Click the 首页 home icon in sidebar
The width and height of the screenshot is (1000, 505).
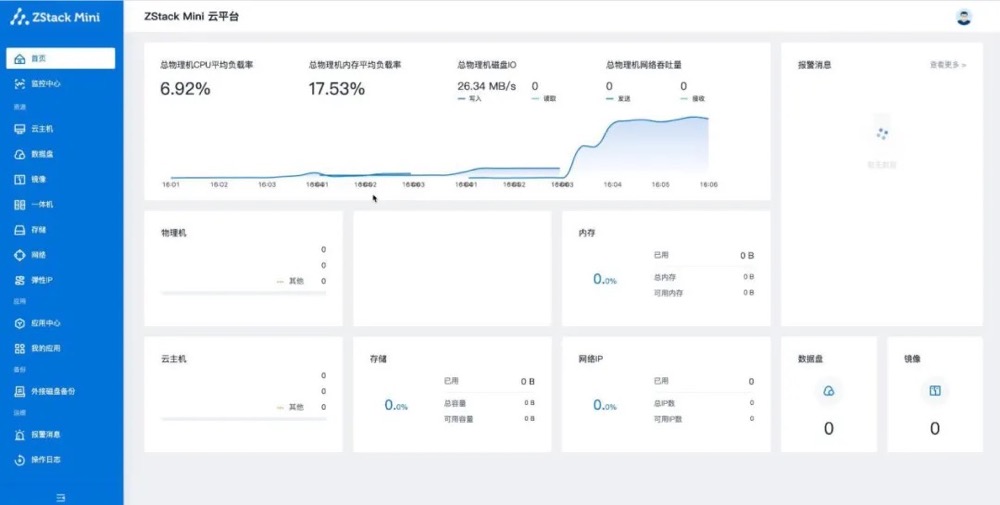coord(20,58)
